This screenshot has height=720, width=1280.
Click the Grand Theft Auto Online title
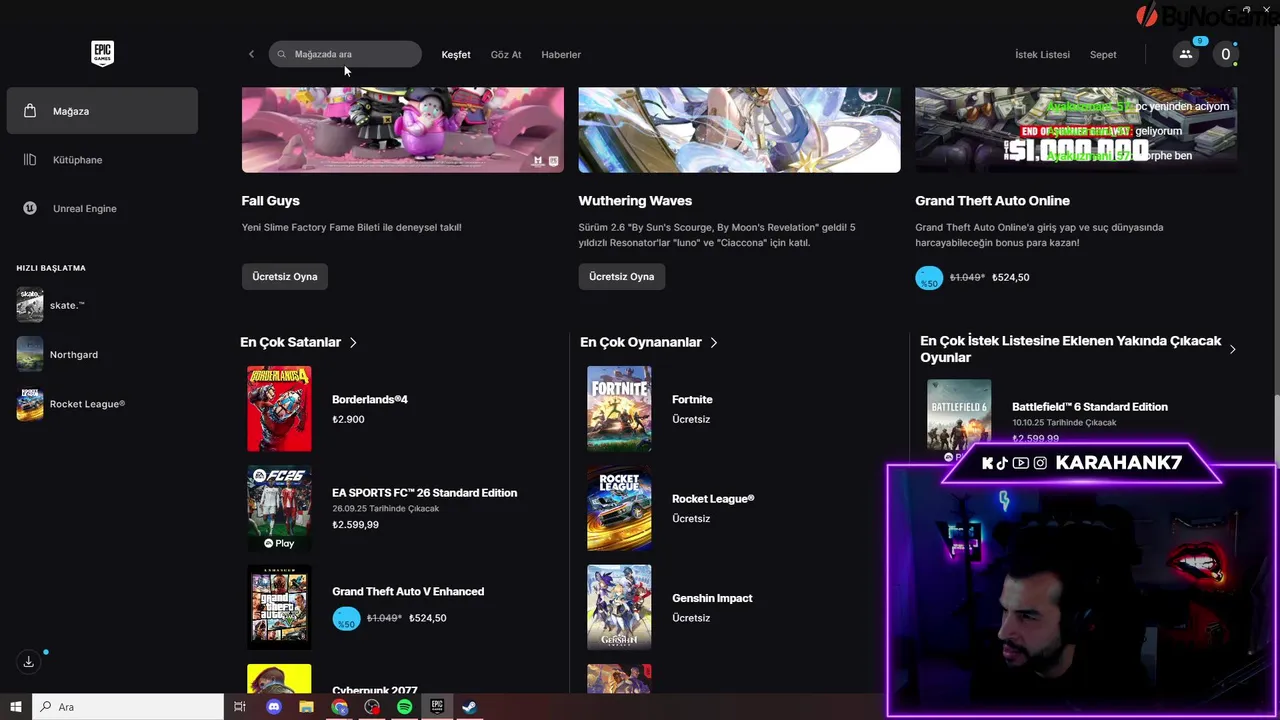tap(992, 201)
